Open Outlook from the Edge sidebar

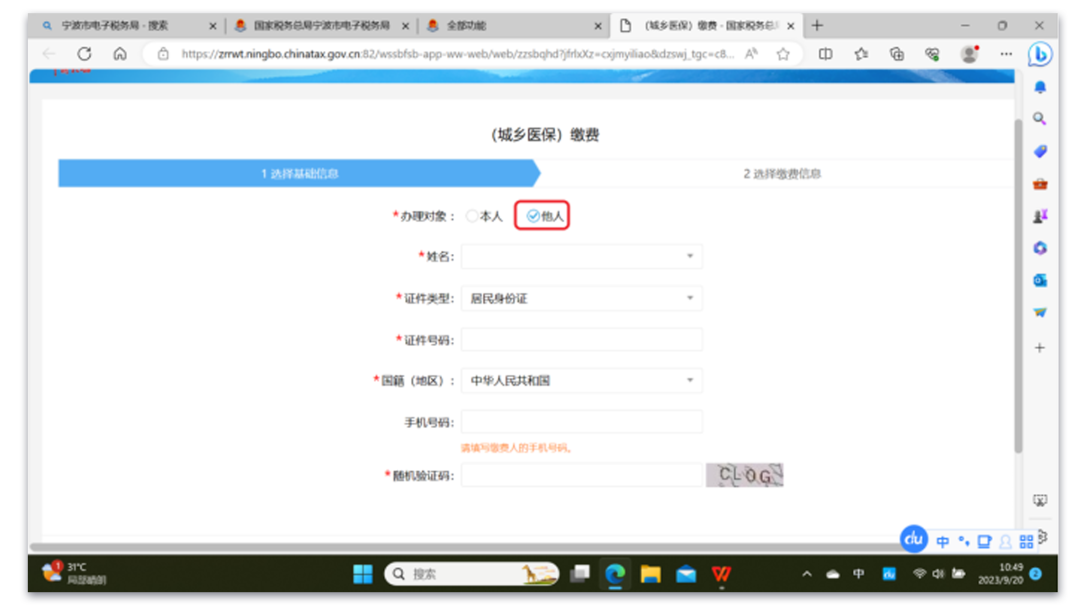click(x=1040, y=280)
